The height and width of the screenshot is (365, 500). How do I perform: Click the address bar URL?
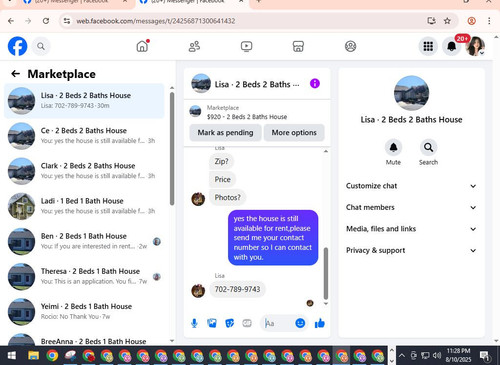(x=156, y=21)
